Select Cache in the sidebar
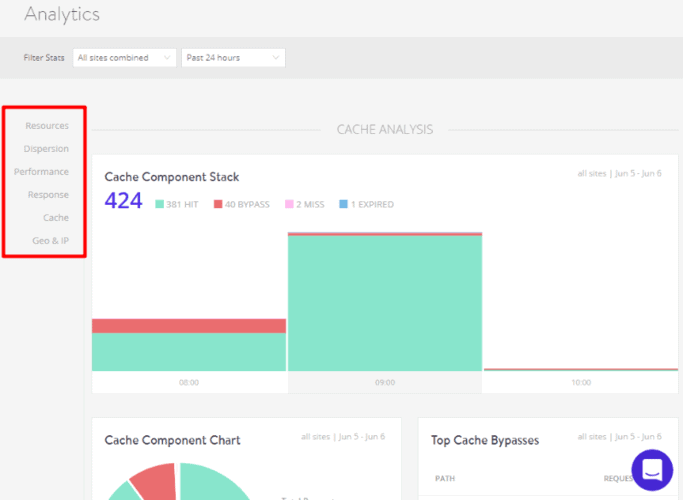Image resolution: width=683 pixels, height=500 pixels. pyautogui.click(x=56, y=217)
